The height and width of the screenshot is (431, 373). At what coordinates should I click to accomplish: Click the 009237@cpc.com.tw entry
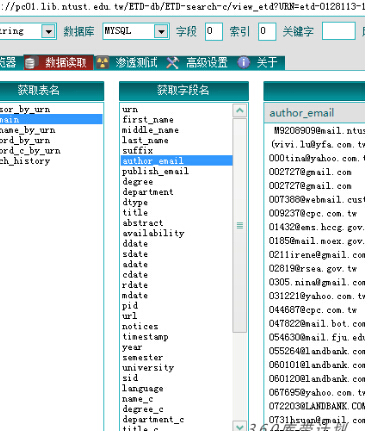(313, 213)
